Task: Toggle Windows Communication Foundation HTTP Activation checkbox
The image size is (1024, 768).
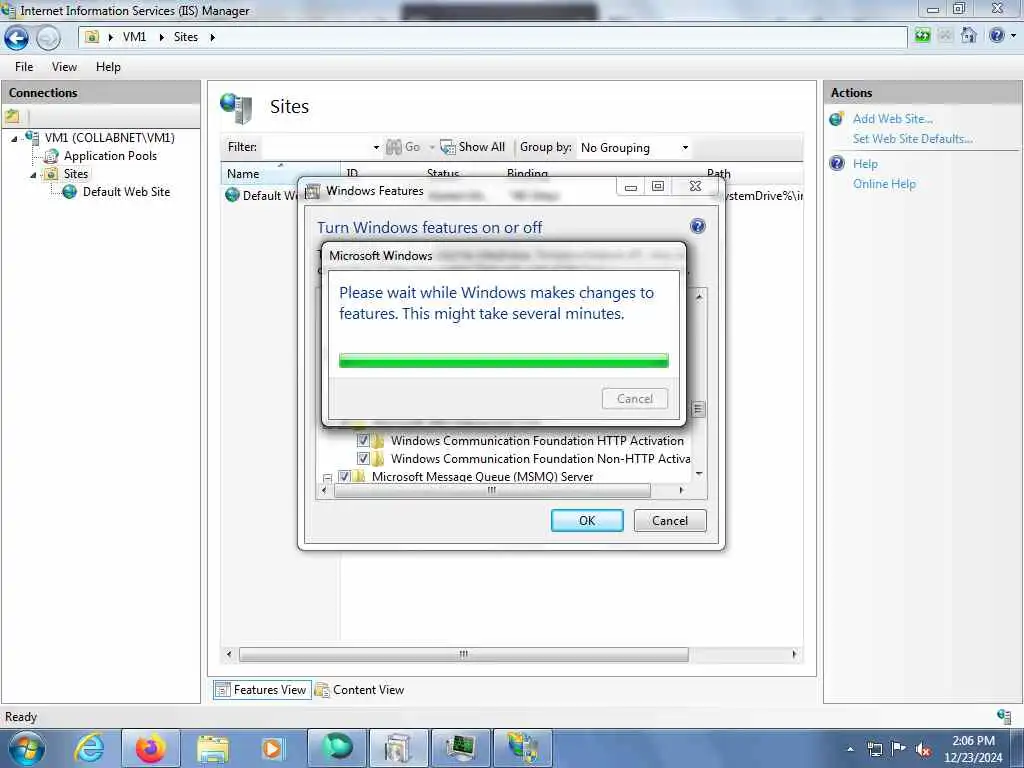Action: (363, 440)
